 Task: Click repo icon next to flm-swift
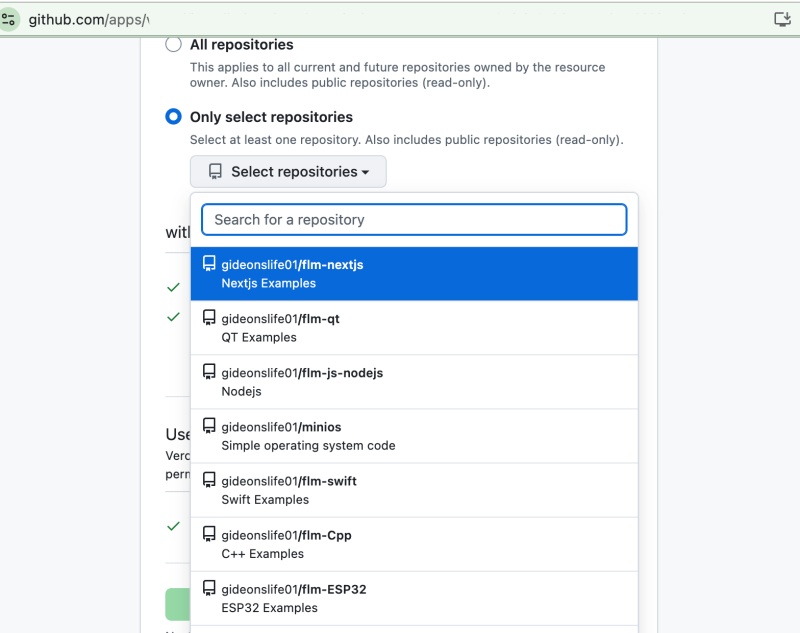[x=209, y=479]
